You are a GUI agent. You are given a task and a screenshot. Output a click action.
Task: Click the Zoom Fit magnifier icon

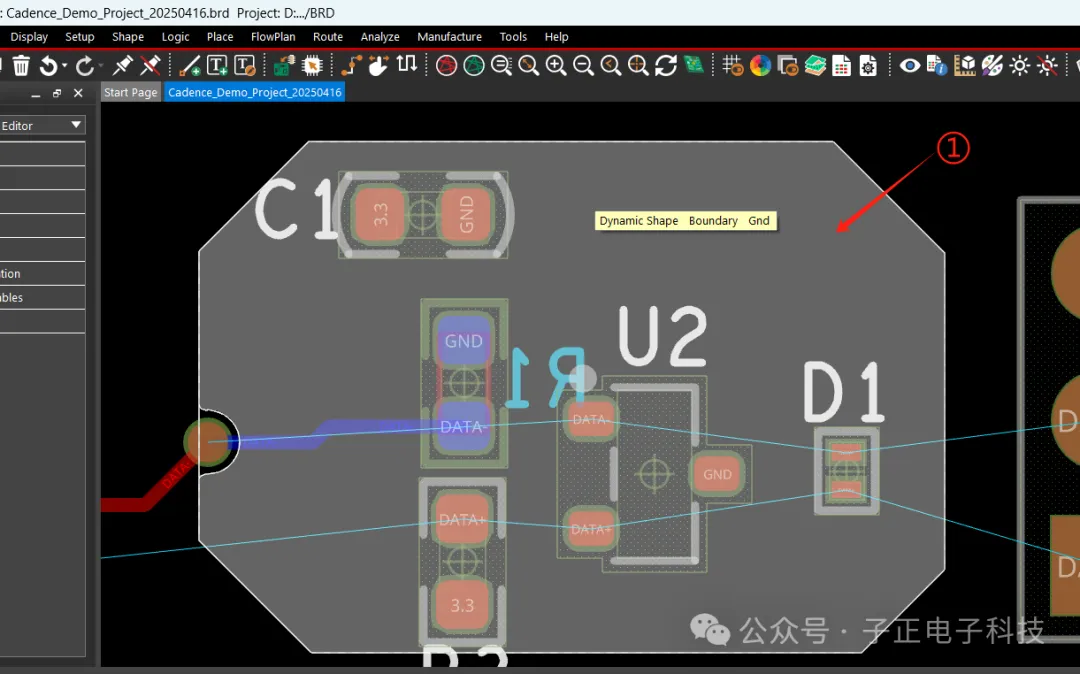pos(529,65)
